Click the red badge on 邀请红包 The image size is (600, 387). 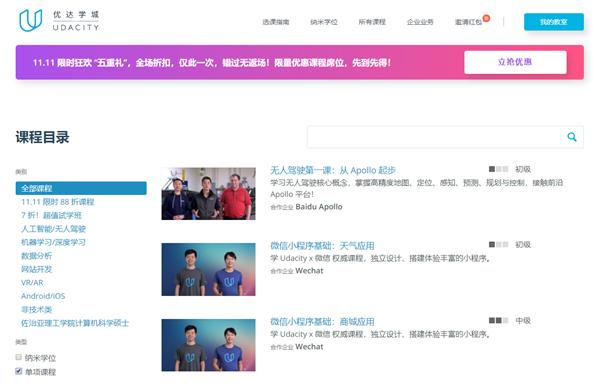pyautogui.click(x=486, y=18)
